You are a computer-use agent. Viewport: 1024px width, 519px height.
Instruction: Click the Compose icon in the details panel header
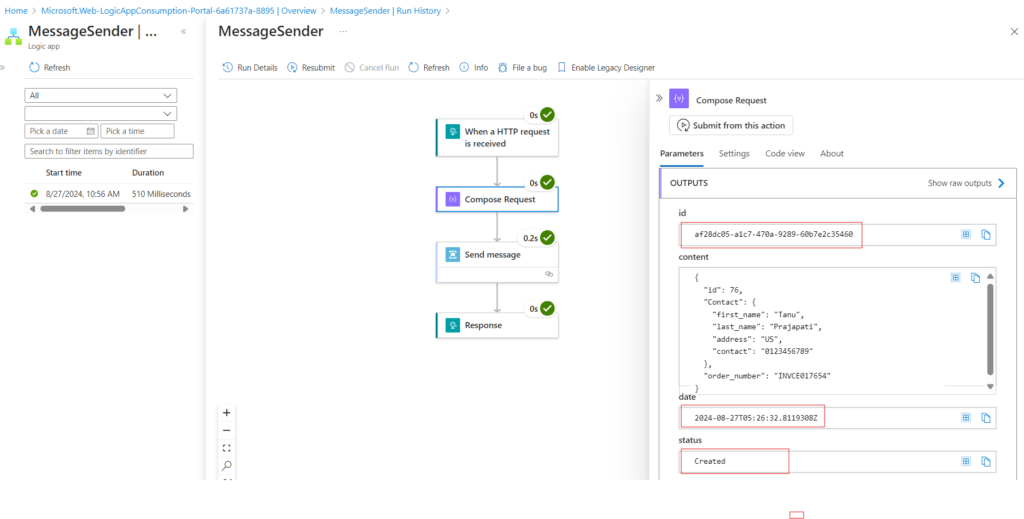[679, 99]
